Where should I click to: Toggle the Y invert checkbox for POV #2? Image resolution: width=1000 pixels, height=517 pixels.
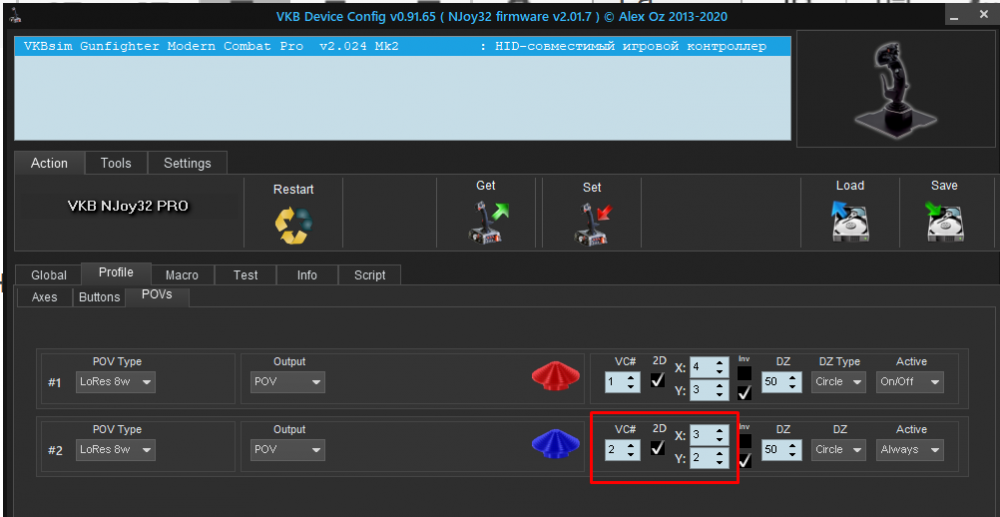(744, 460)
